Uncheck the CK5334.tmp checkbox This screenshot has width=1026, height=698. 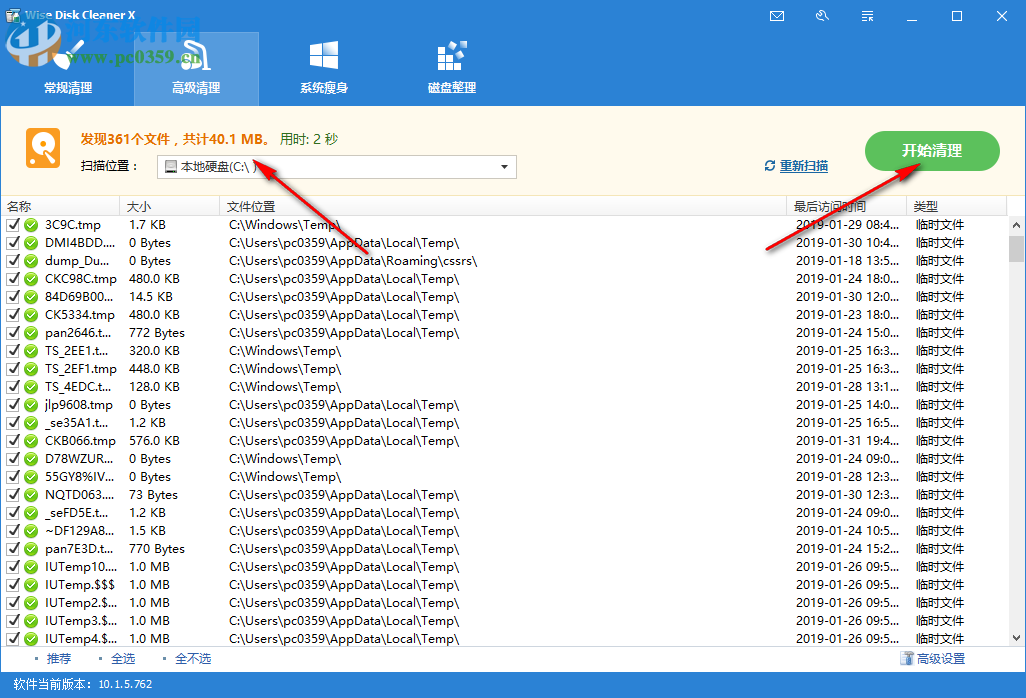click(x=13, y=315)
